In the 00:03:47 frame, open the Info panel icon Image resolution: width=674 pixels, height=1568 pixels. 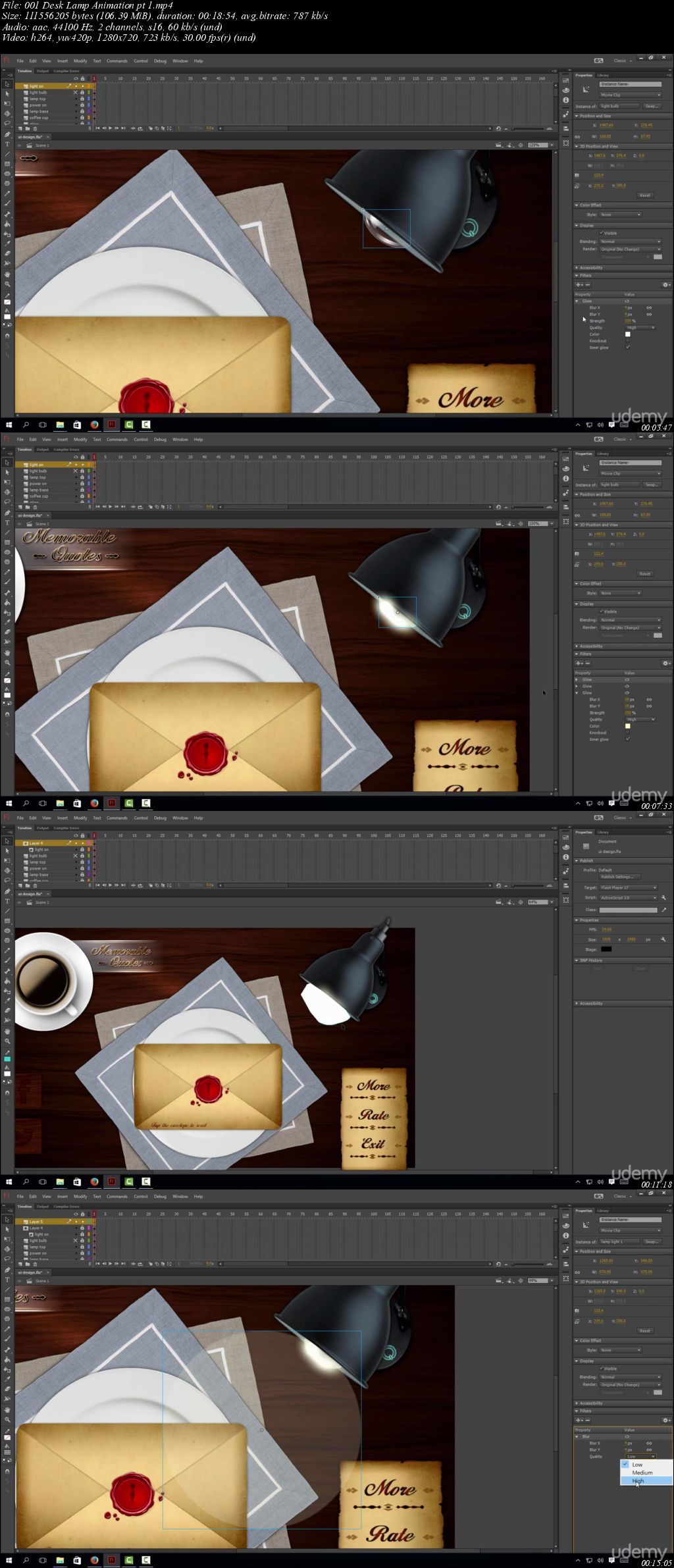pos(565,100)
